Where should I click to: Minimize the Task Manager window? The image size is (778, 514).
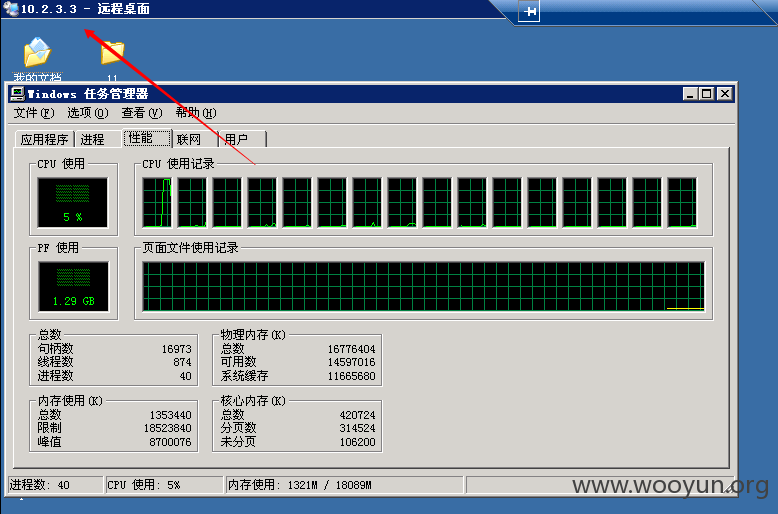click(690, 93)
